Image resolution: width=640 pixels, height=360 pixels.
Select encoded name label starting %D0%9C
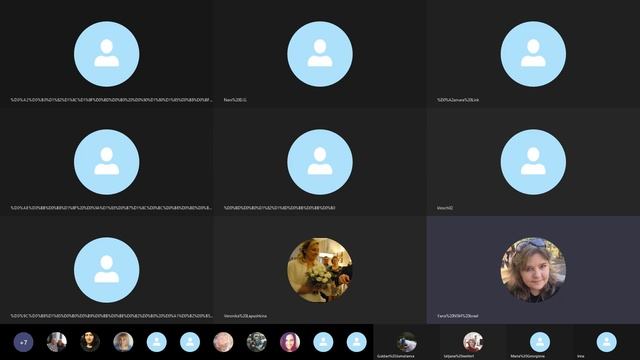(x=111, y=316)
